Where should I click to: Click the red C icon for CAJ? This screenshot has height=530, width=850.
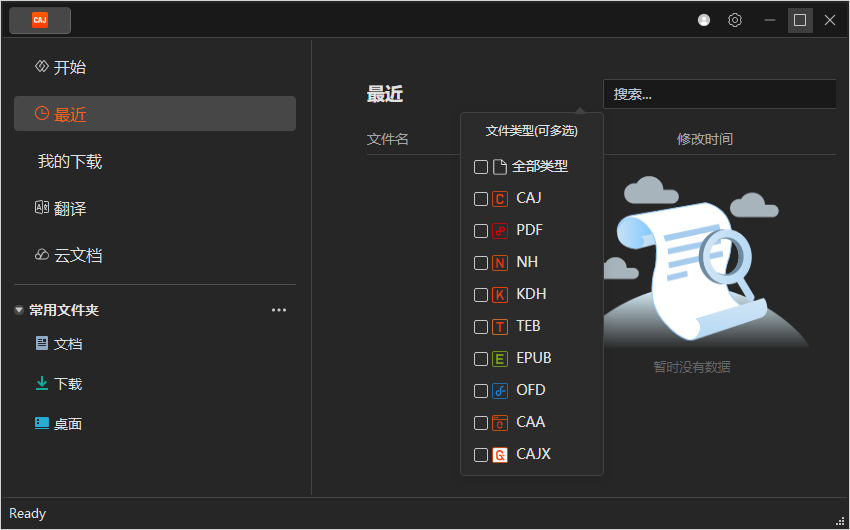500,199
